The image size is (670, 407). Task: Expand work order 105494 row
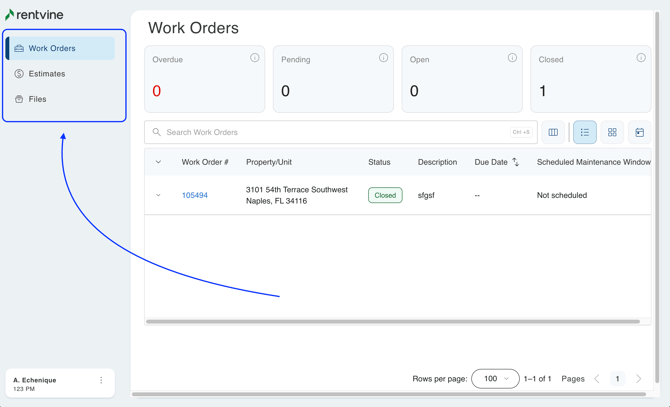pos(158,196)
